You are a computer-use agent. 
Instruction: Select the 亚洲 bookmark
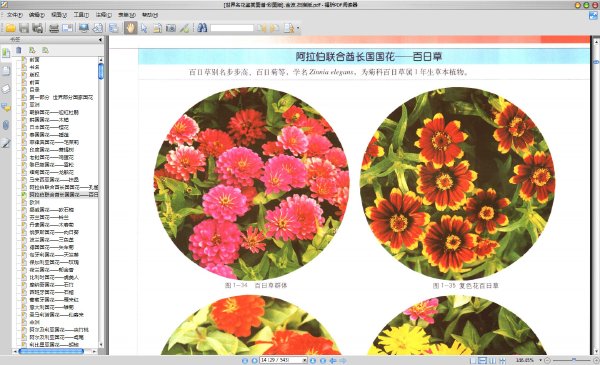(x=34, y=104)
